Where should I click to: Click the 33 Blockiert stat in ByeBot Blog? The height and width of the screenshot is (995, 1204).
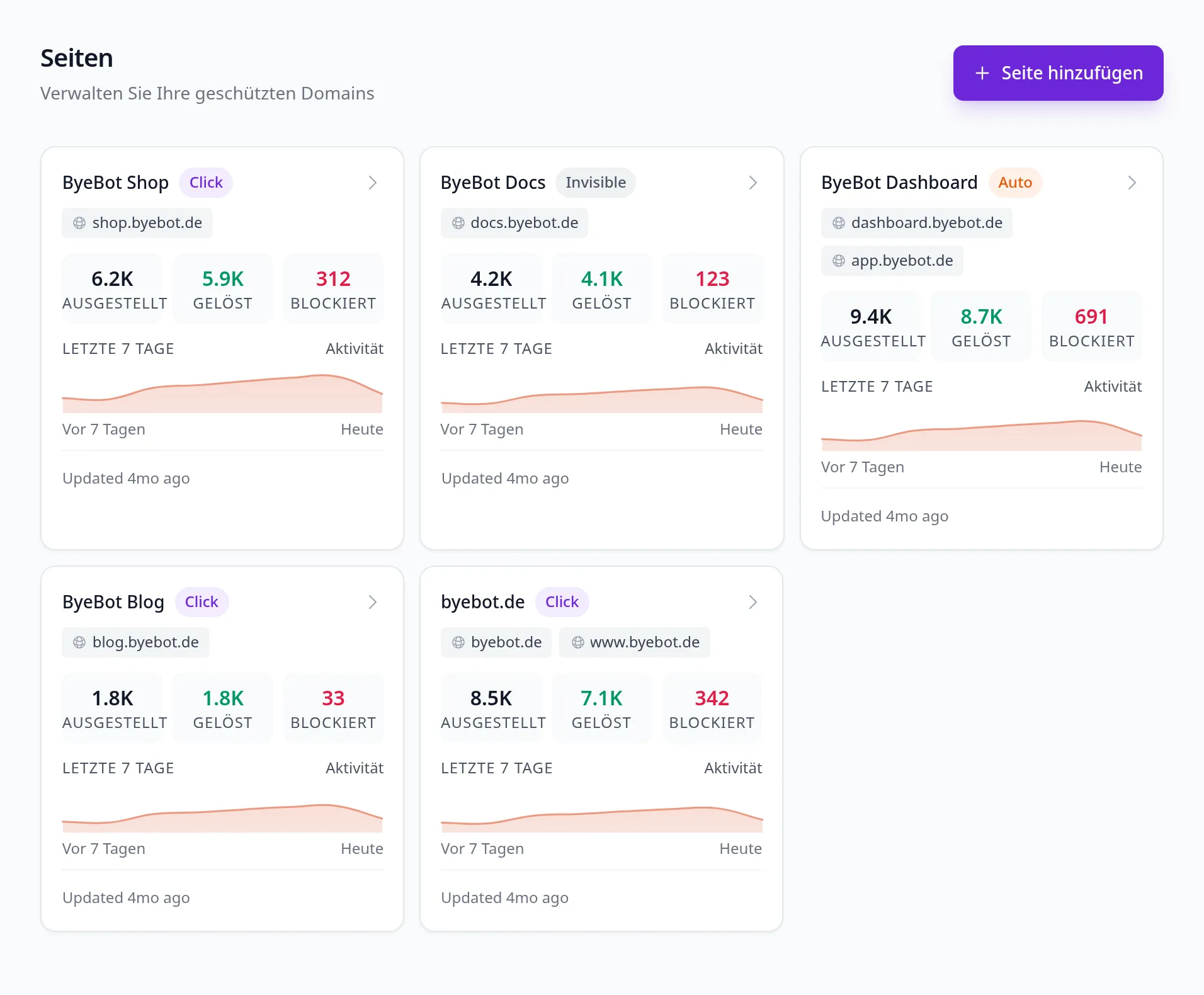[x=333, y=708]
